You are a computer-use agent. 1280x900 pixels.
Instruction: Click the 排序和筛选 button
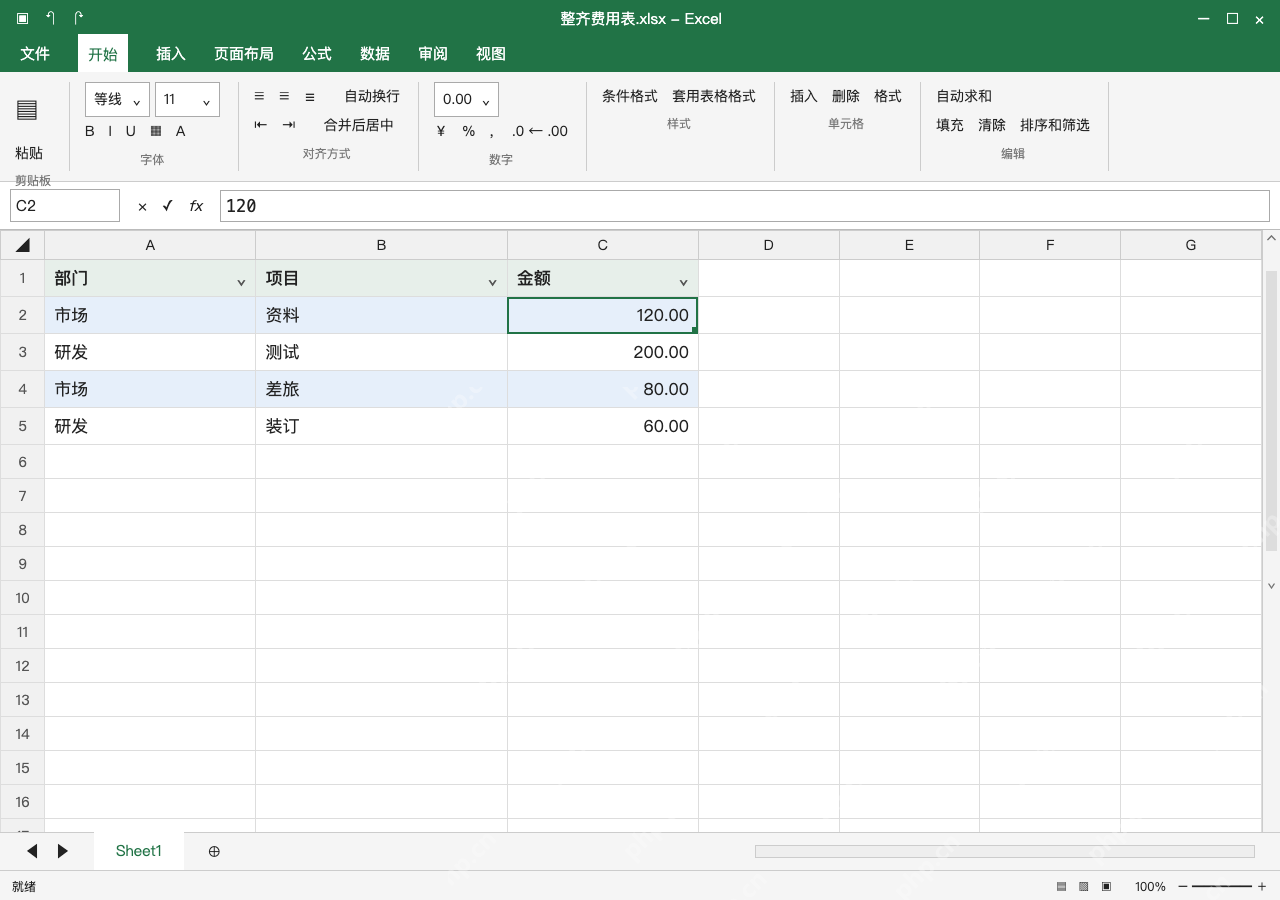1055,125
